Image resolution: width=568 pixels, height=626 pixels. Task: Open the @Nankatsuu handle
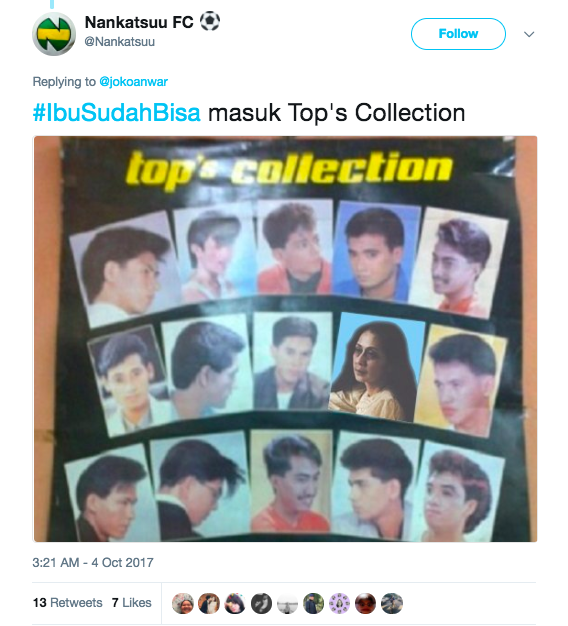(120, 42)
